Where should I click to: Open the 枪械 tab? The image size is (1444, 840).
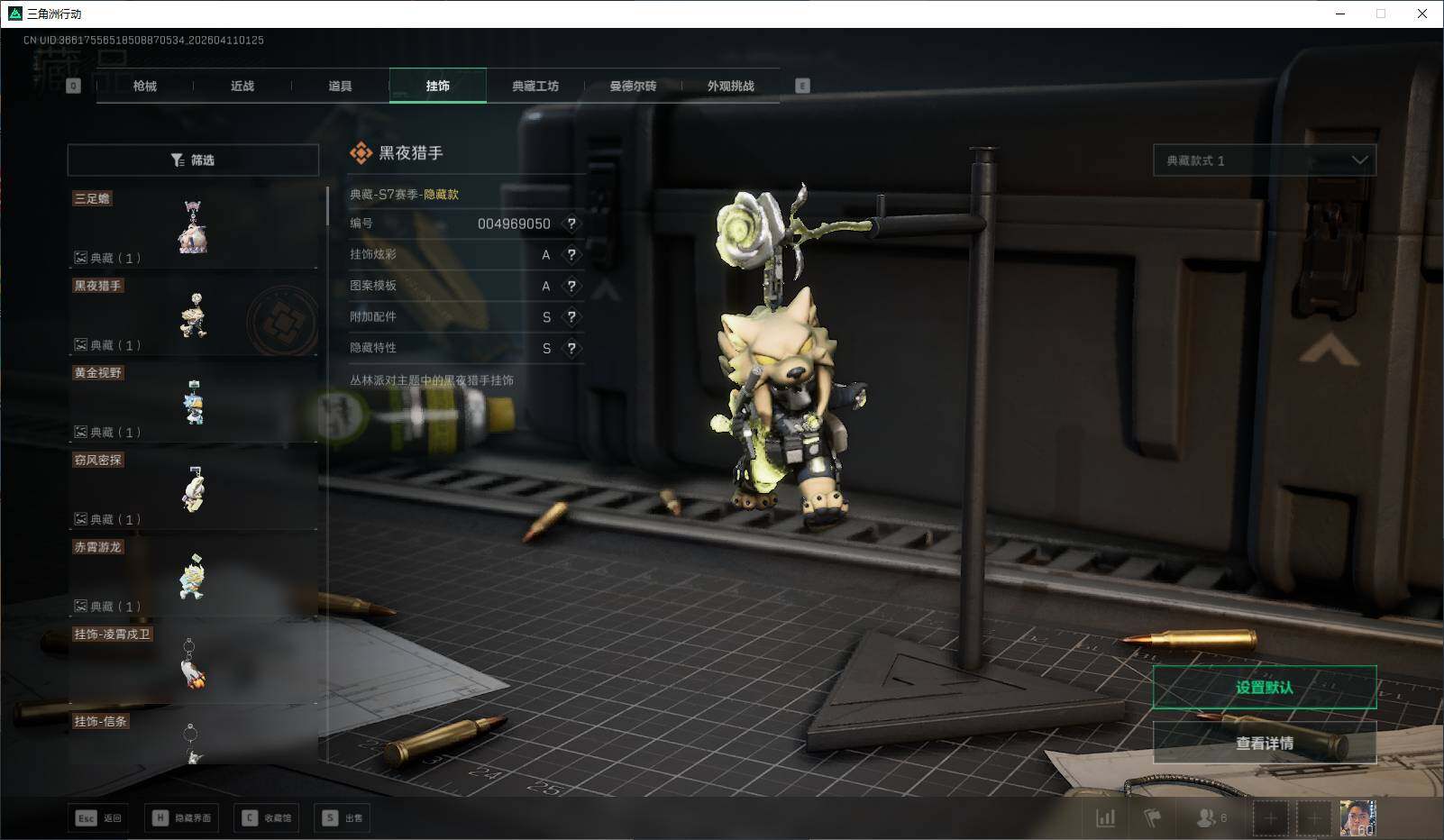[144, 86]
